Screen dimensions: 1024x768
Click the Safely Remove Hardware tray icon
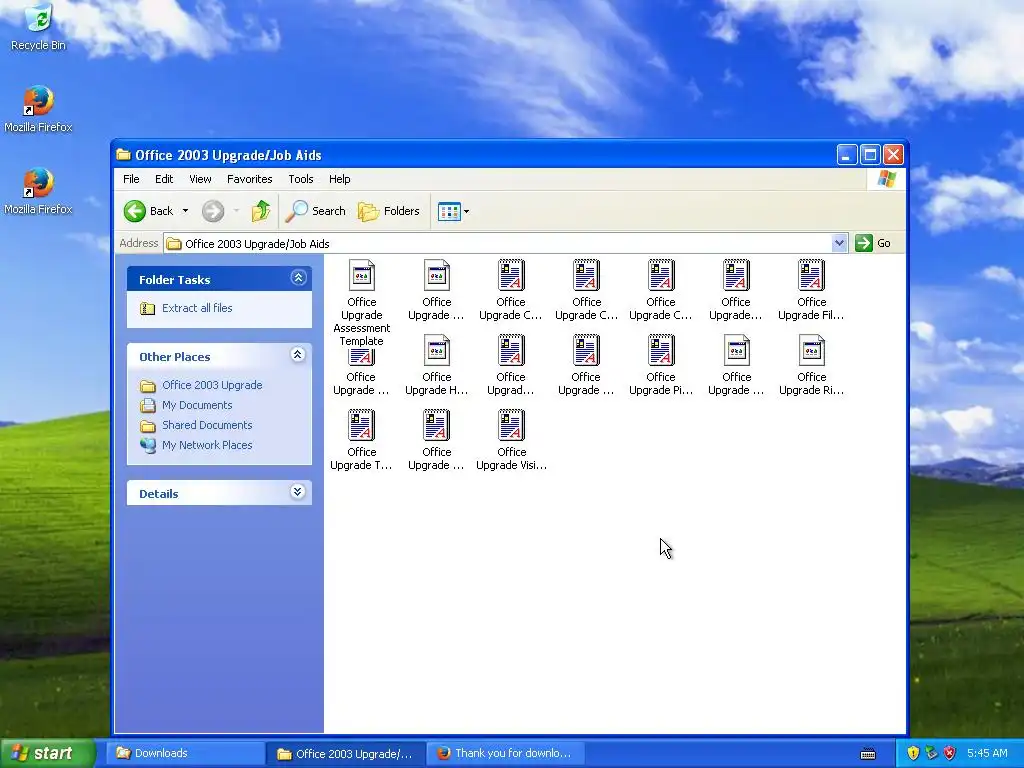click(x=931, y=753)
